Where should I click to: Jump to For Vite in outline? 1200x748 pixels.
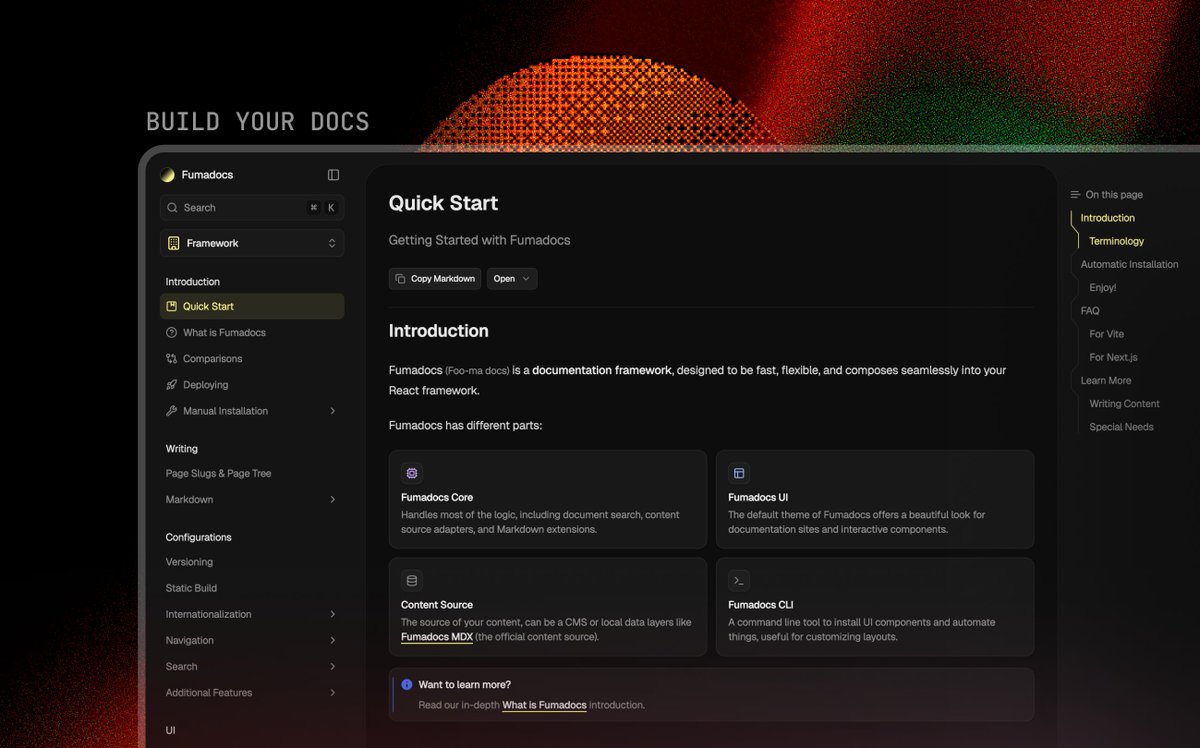click(1107, 334)
